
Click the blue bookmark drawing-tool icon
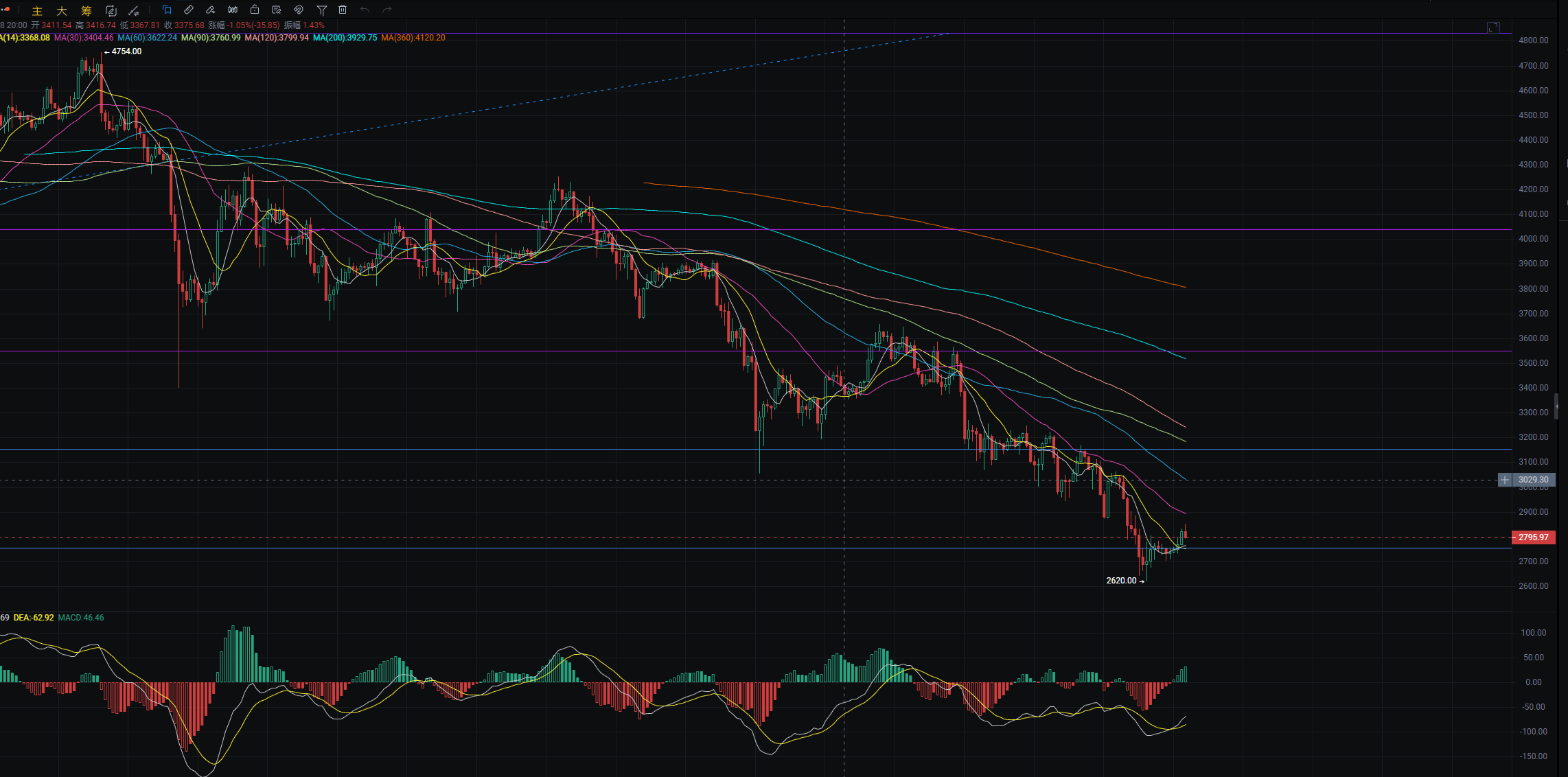[x=167, y=10]
